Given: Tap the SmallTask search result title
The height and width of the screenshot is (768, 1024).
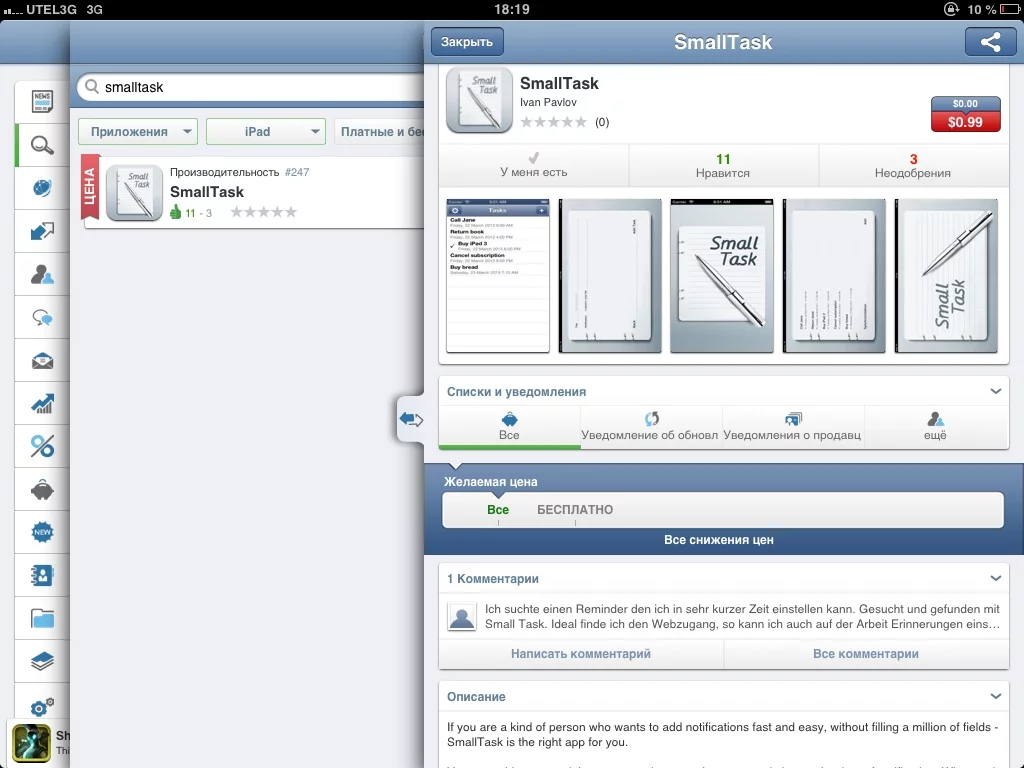Looking at the screenshot, I should 206,192.
